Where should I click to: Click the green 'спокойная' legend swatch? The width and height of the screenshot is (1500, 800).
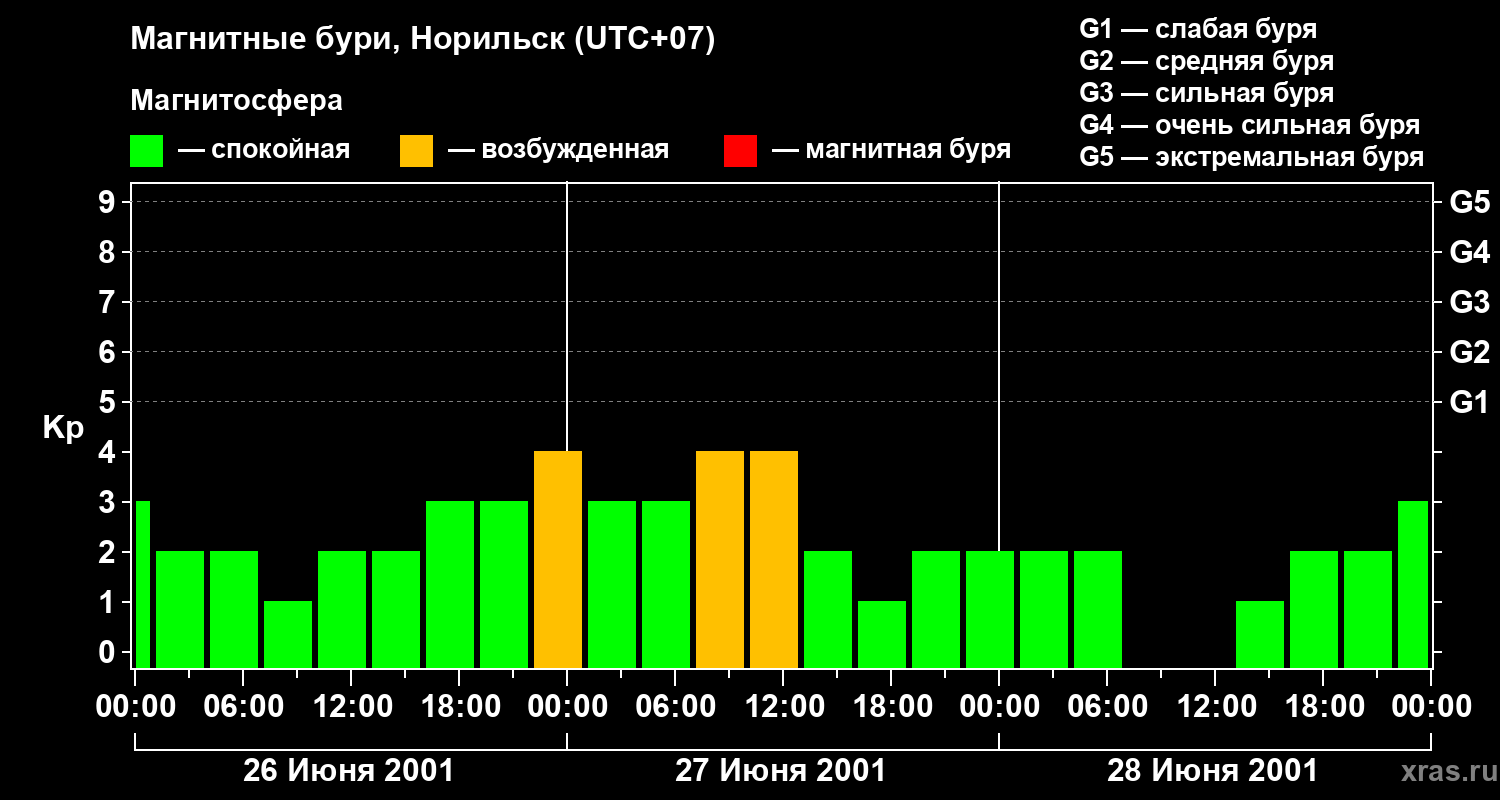(146, 151)
